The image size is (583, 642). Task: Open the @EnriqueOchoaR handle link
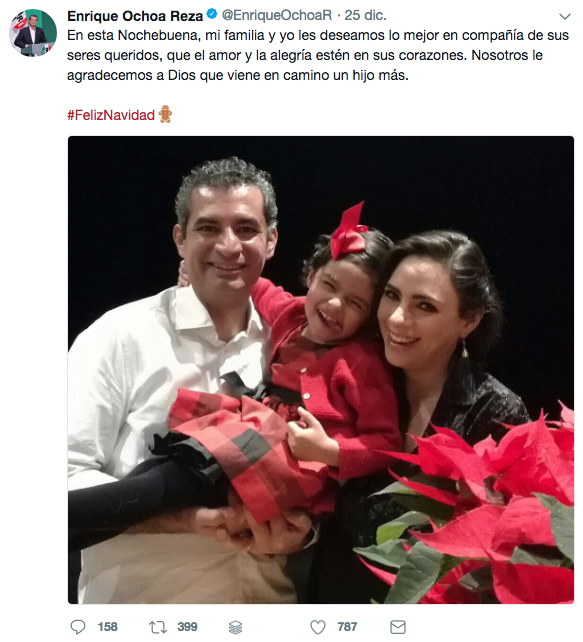tap(277, 16)
